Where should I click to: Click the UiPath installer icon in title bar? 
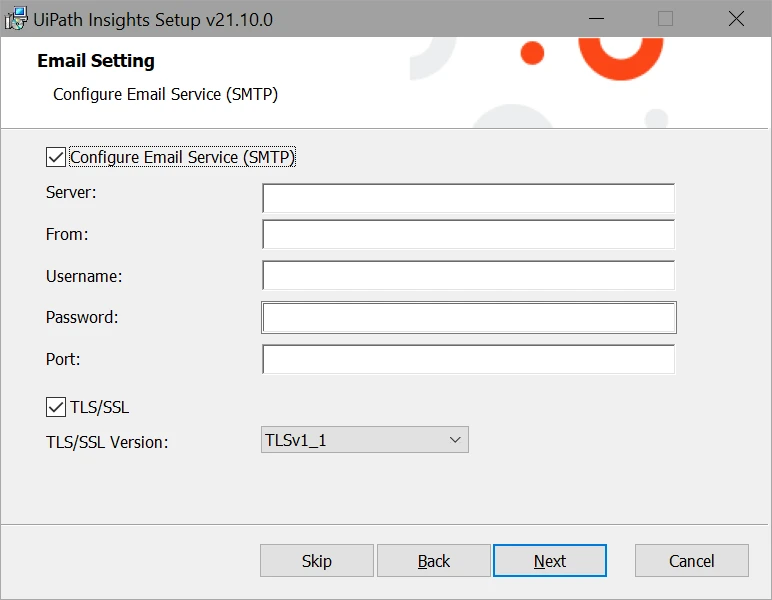click(16, 18)
